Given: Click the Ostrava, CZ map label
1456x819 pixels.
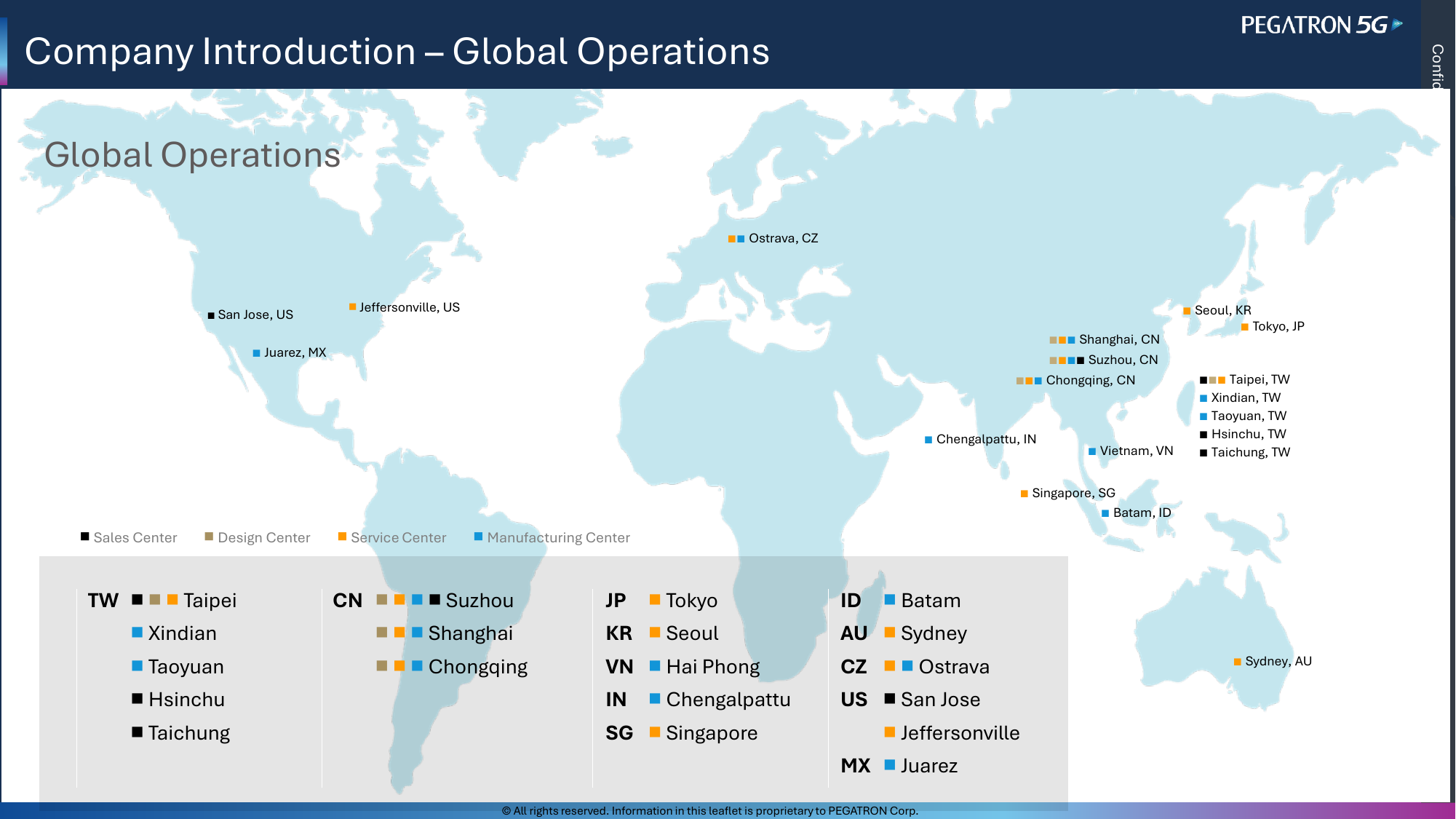Looking at the screenshot, I should point(784,238).
